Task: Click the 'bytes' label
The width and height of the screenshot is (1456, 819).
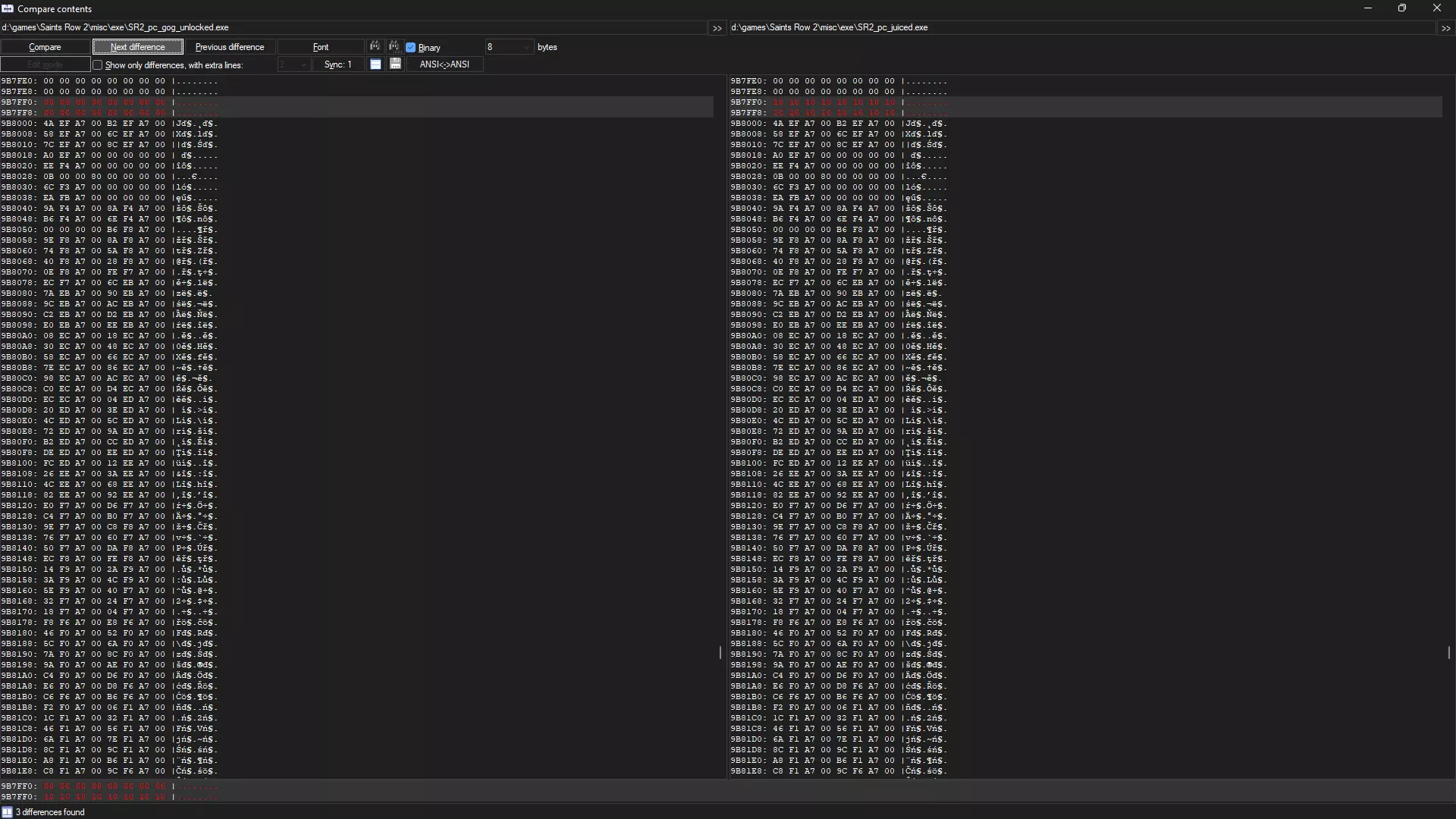Action: click(548, 47)
